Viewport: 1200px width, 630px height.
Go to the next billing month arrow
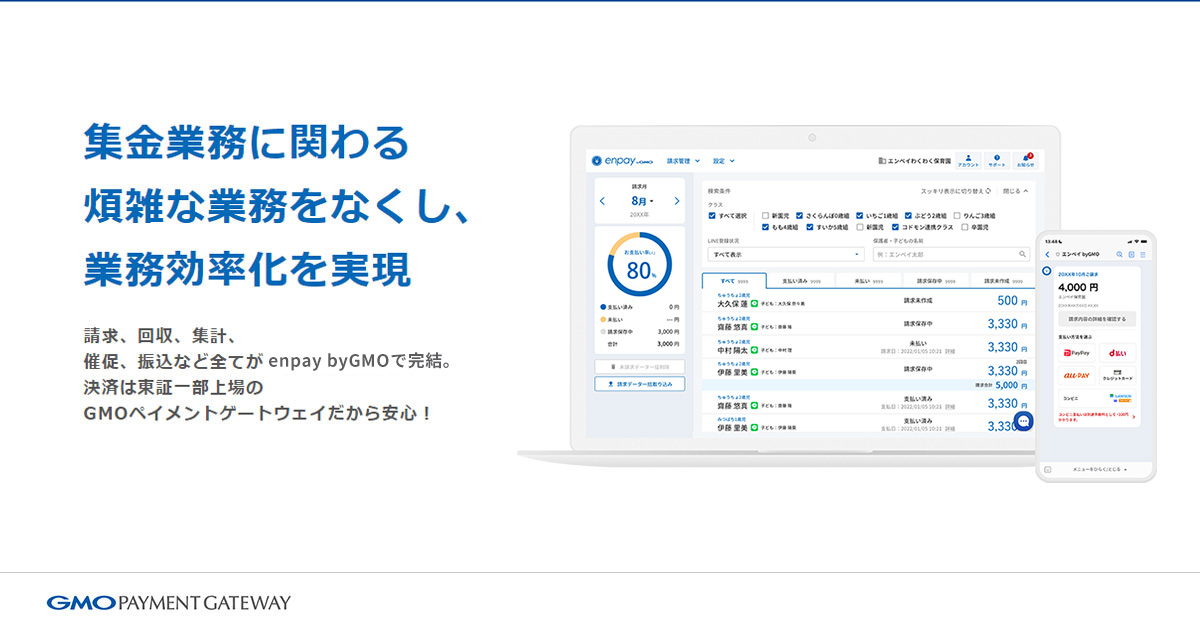[677, 201]
